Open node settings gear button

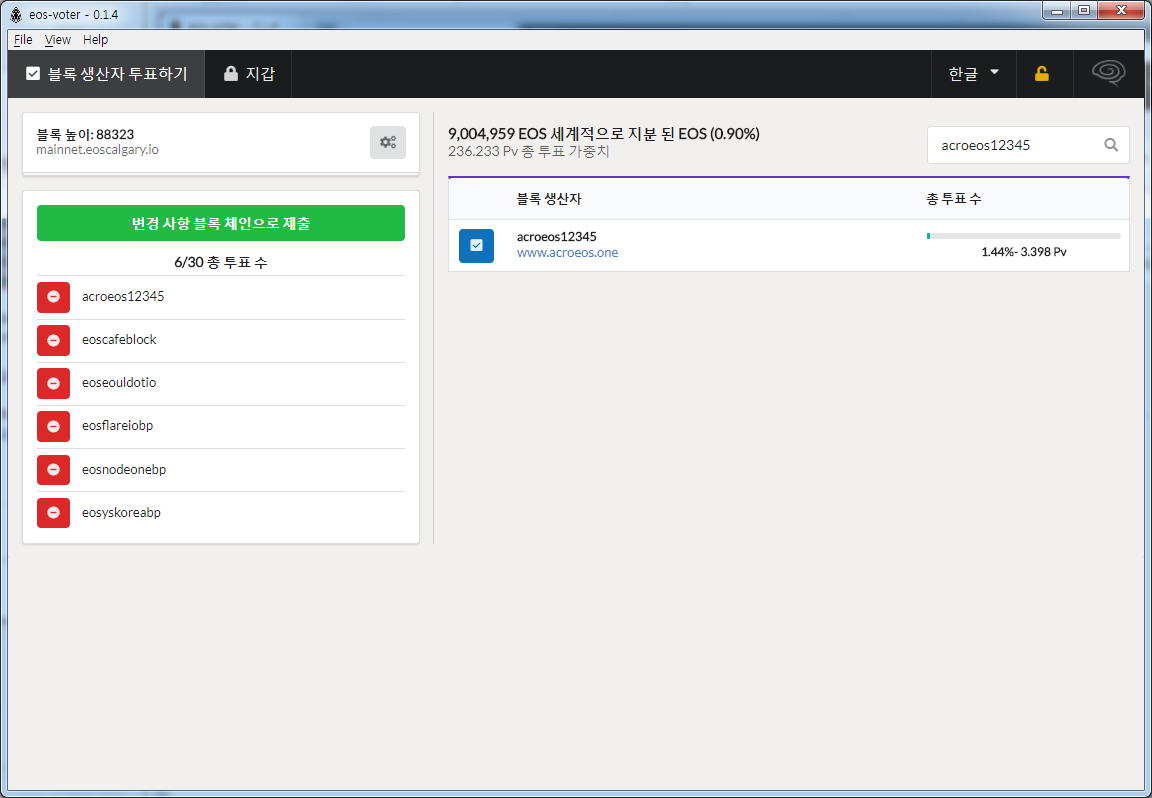pyautogui.click(x=388, y=143)
